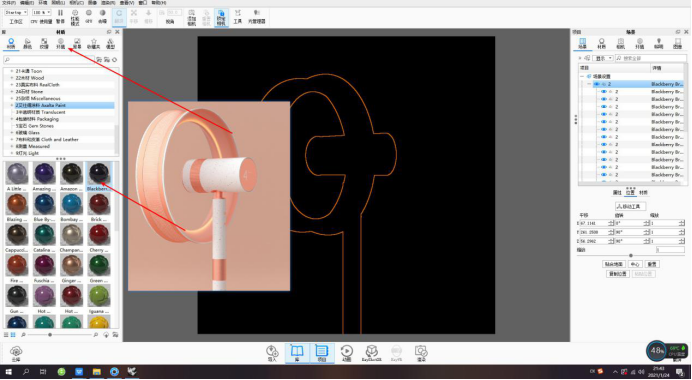692x380 pixels.
Task: Open the Light Manager (光管理器)
Action: (256, 16)
